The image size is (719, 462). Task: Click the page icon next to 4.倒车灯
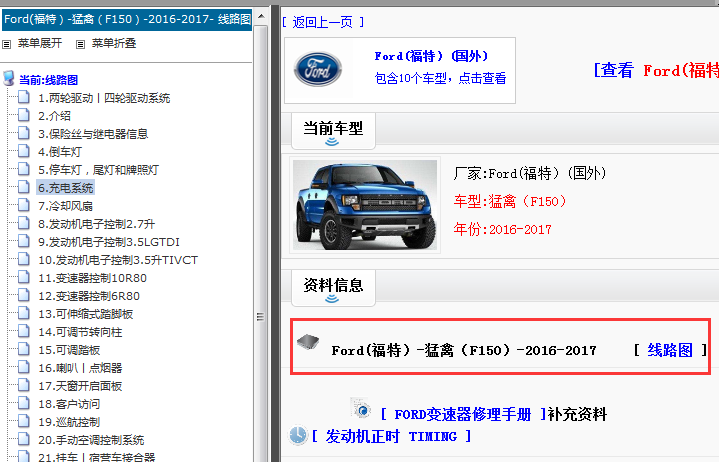(x=24, y=151)
